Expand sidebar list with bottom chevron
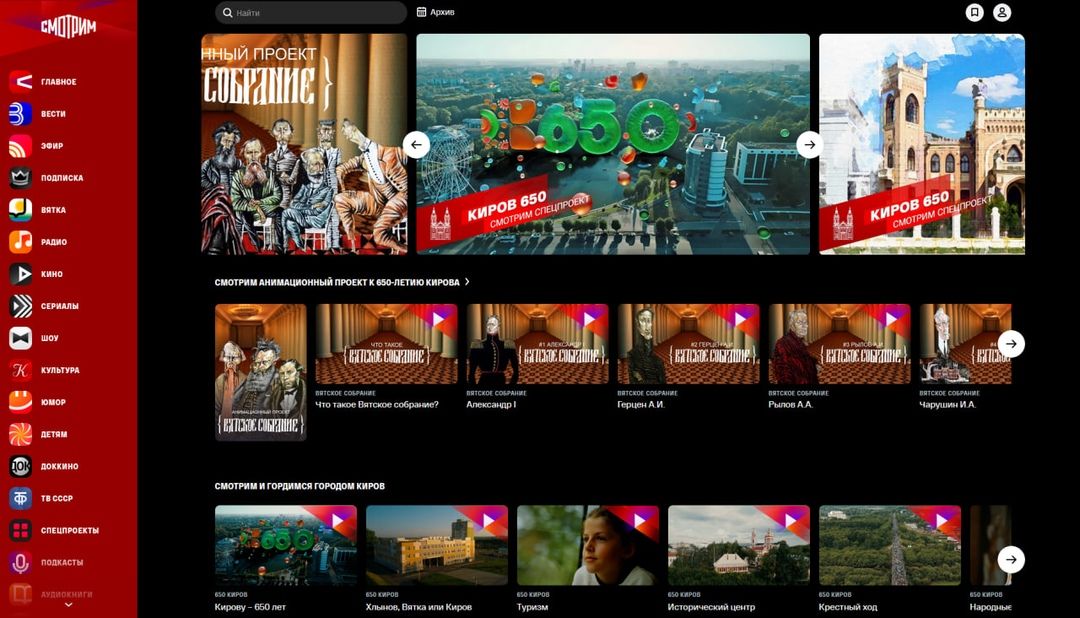The image size is (1080, 618). click(x=68, y=604)
